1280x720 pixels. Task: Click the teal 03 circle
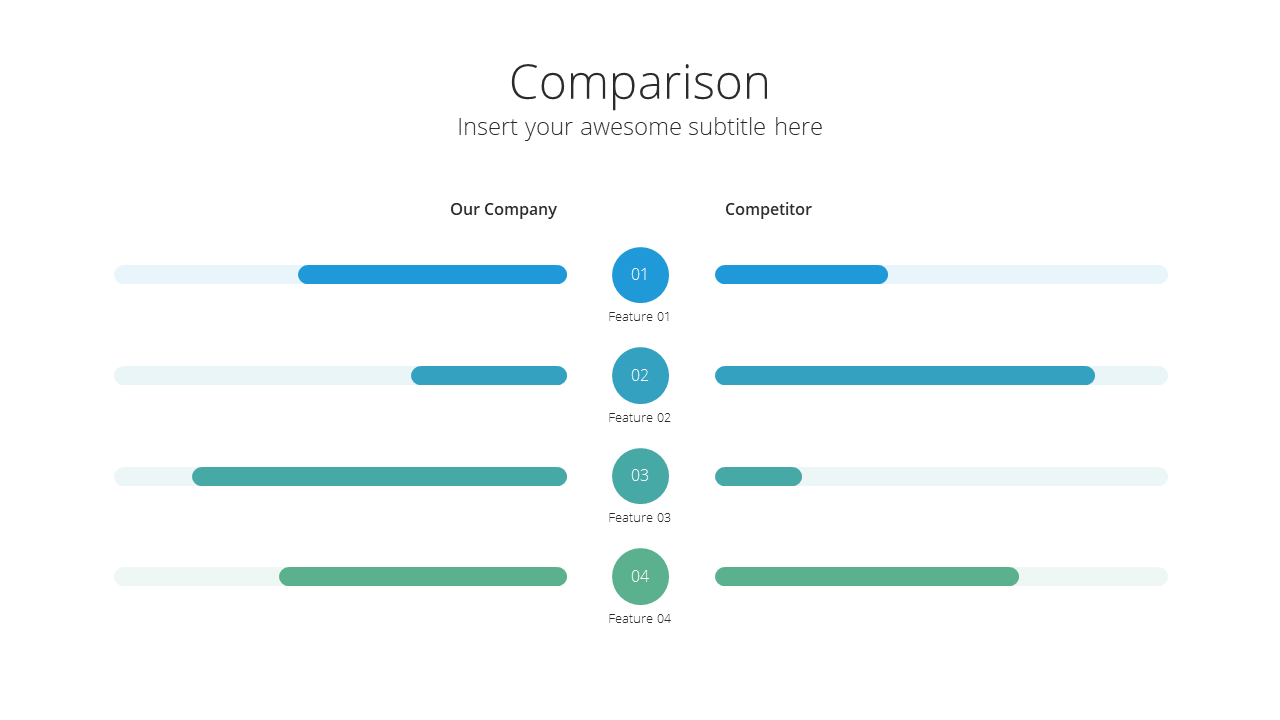(640, 476)
